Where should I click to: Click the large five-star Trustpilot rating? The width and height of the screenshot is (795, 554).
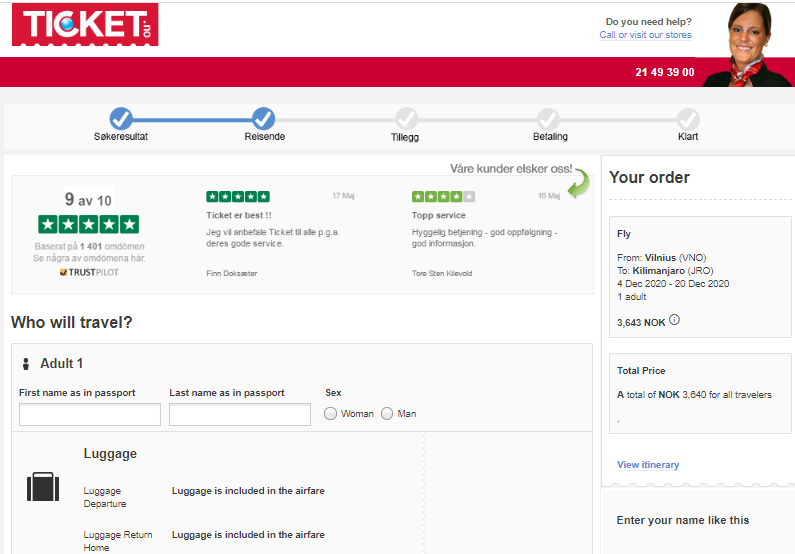[x=89, y=224]
